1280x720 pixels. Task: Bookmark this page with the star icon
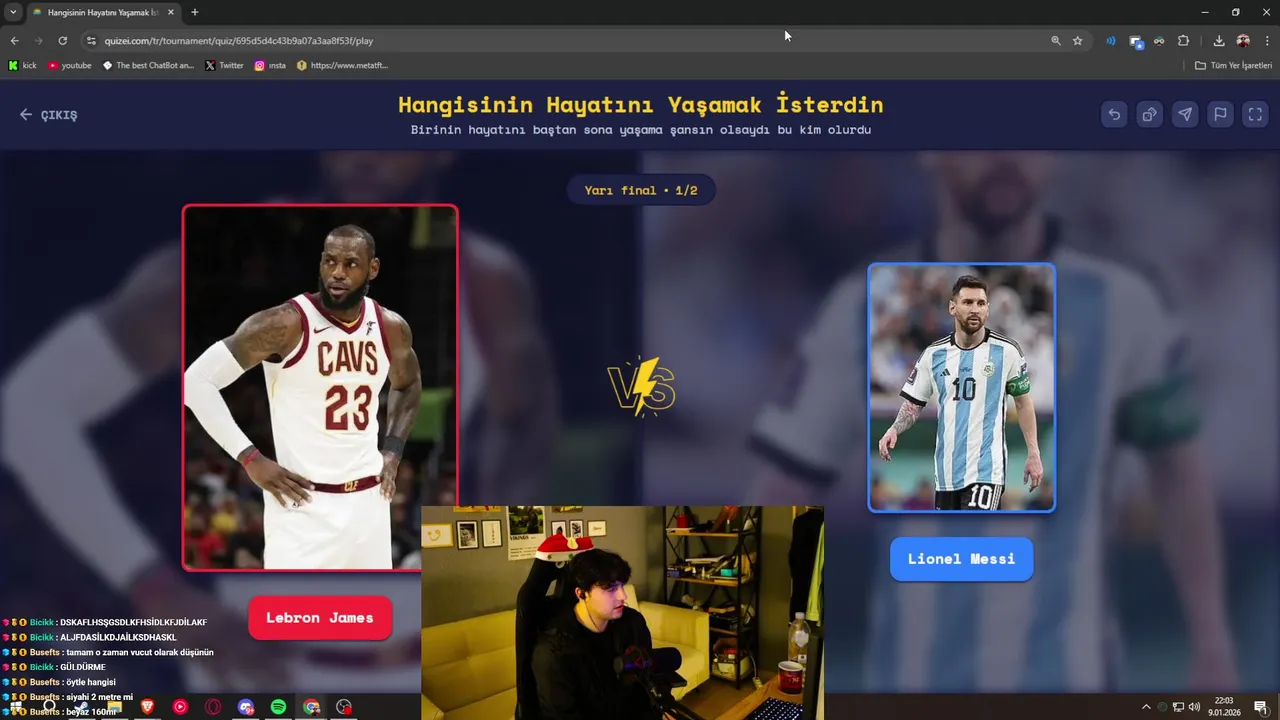click(1077, 41)
